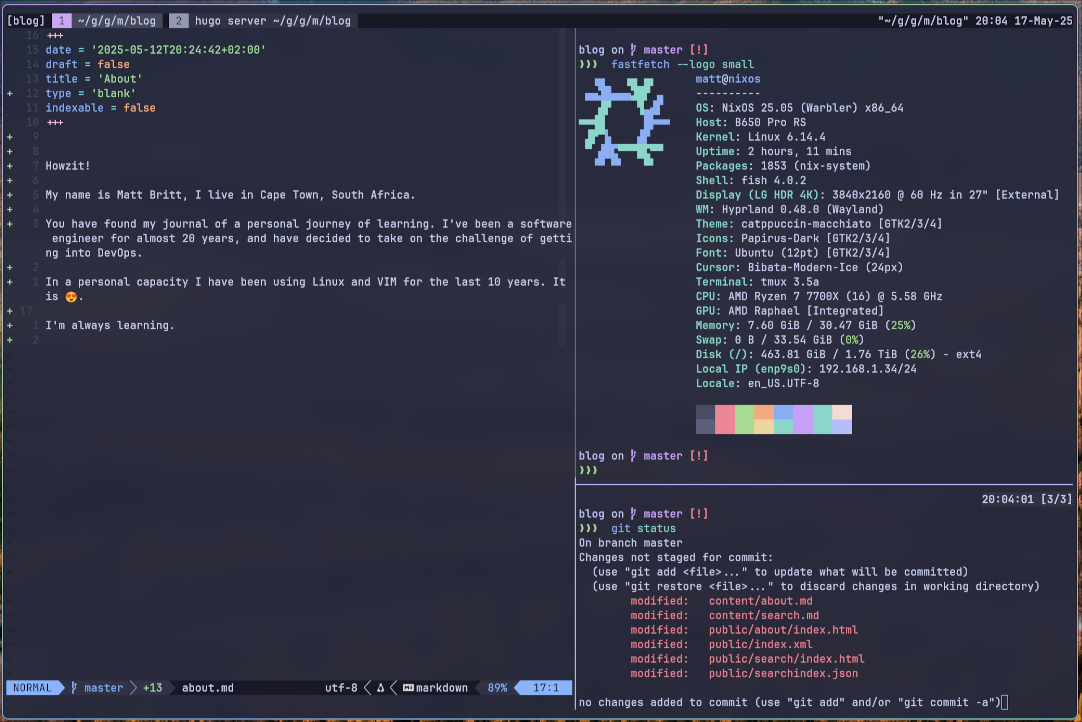
Task: Click the git added sign beside the Howzit! line
Action: pyautogui.click(x=10, y=166)
